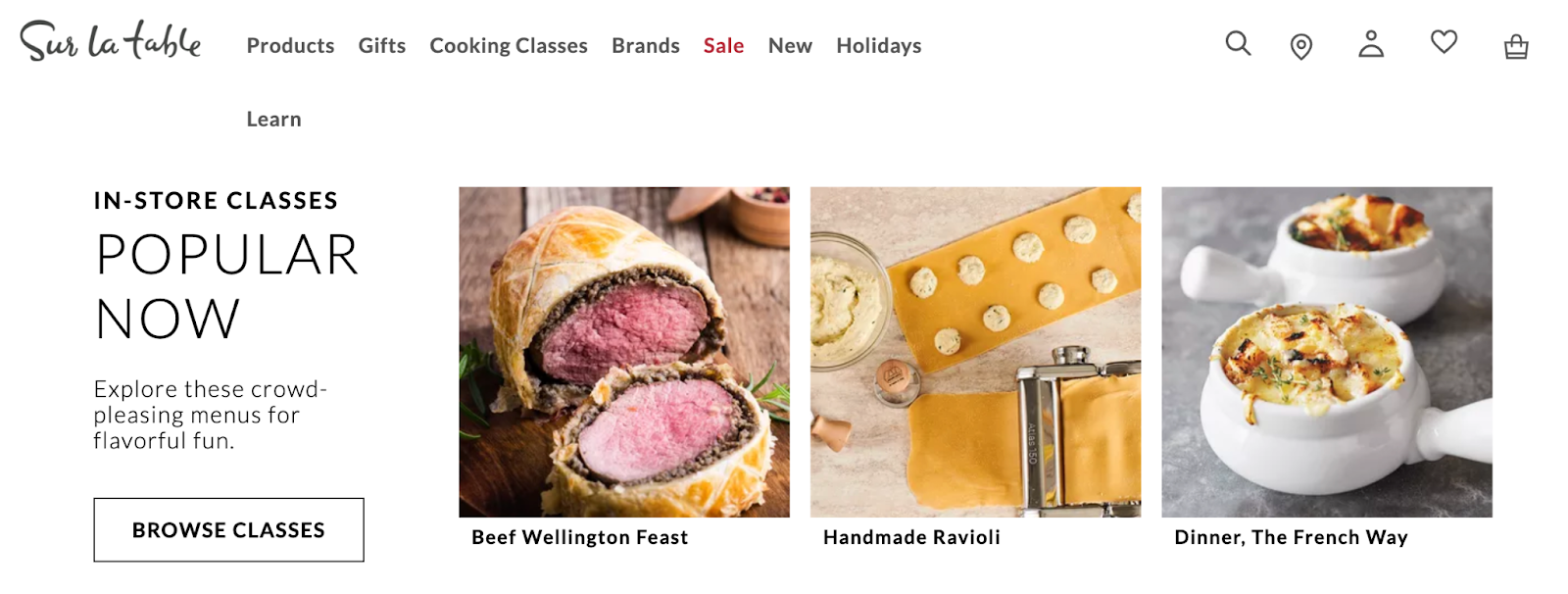
Task: Follow the Beef Wellington Feast title link
Action: coord(579,537)
